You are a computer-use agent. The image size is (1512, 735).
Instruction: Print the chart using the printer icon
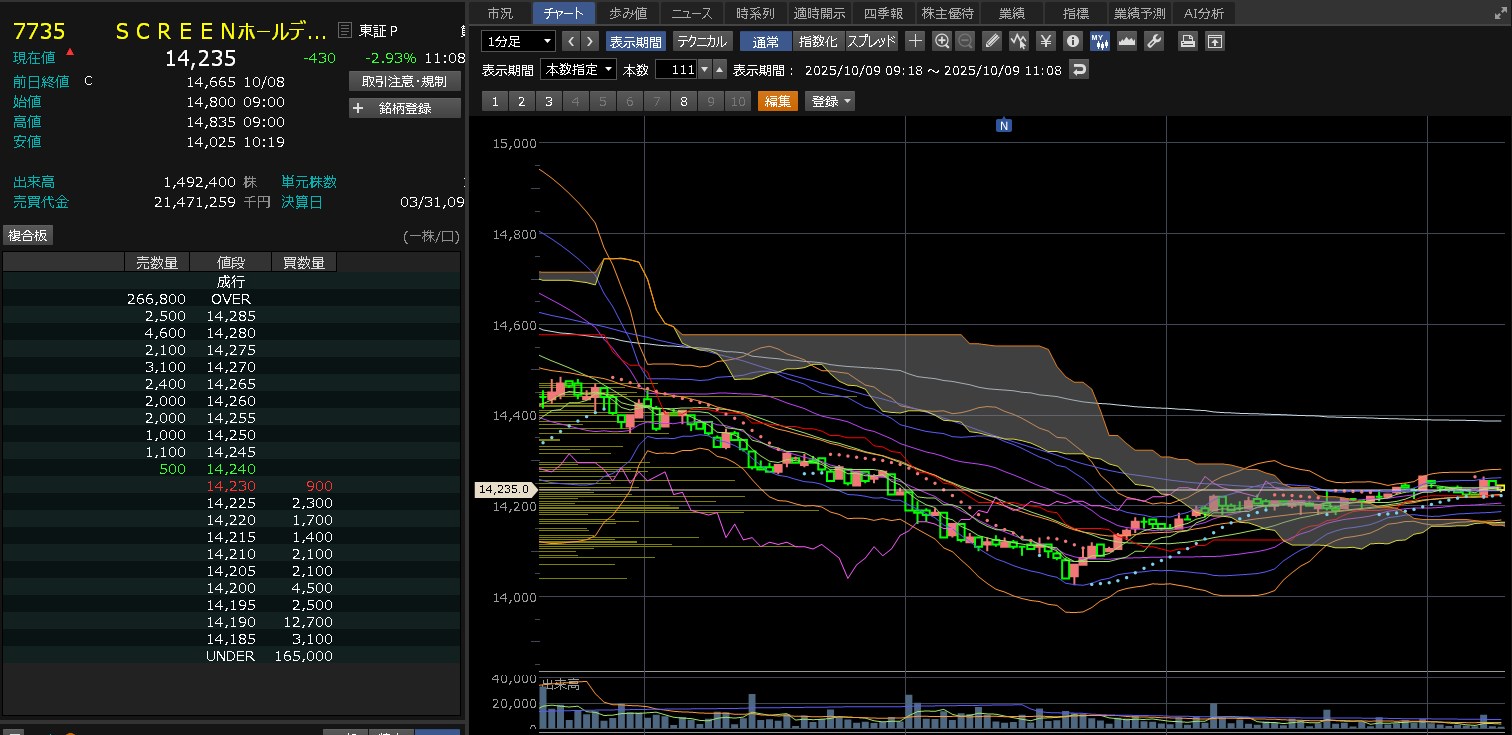click(x=1187, y=41)
